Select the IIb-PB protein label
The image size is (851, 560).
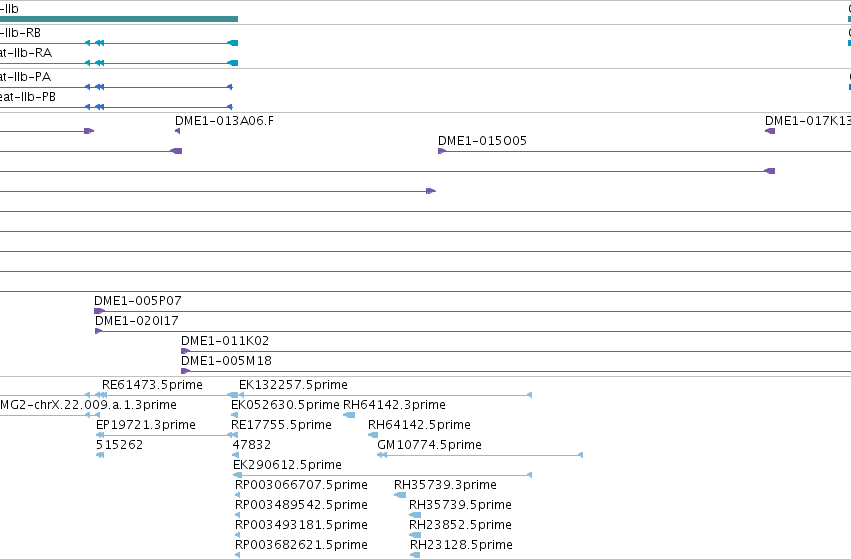[x=28, y=97]
